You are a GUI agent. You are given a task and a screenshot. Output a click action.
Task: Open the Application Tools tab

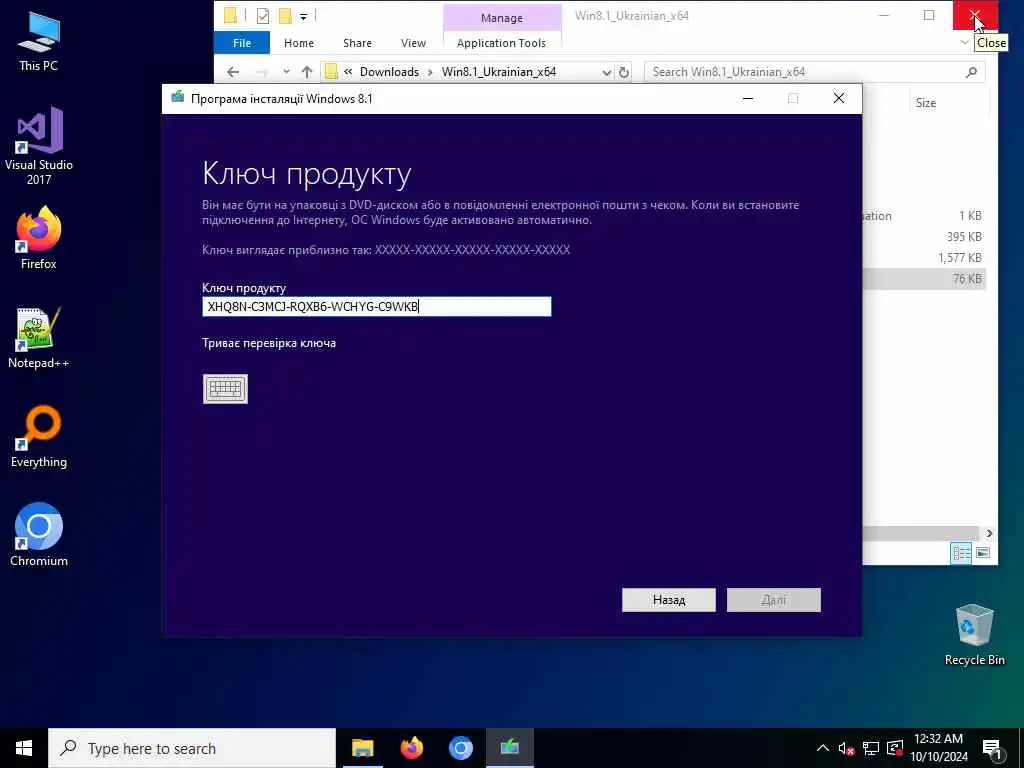coord(502,43)
